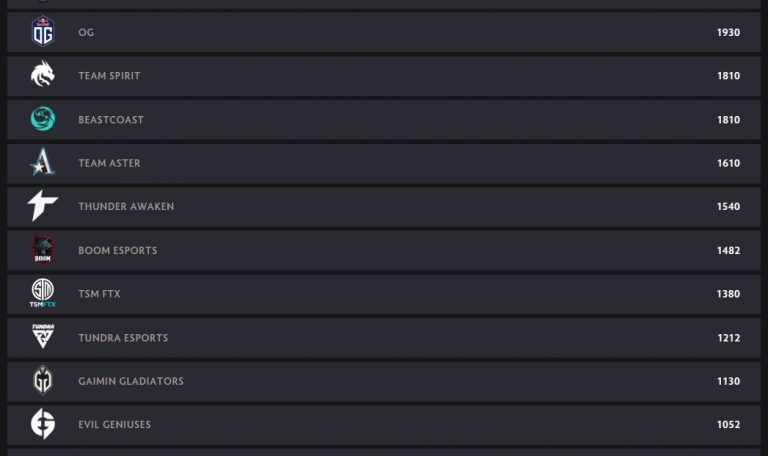Click the Team Aster star logo
This screenshot has height=456, width=768.
click(43, 163)
